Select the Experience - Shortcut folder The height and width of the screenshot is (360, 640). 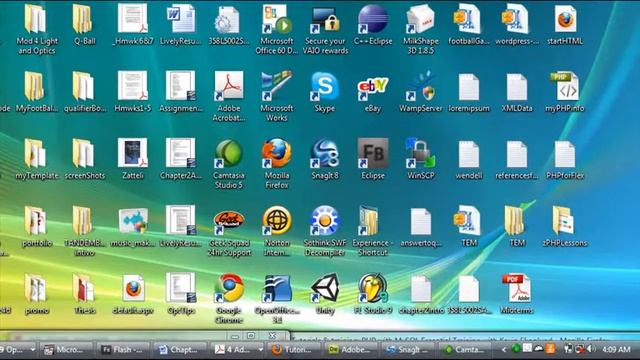coord(369,221)
